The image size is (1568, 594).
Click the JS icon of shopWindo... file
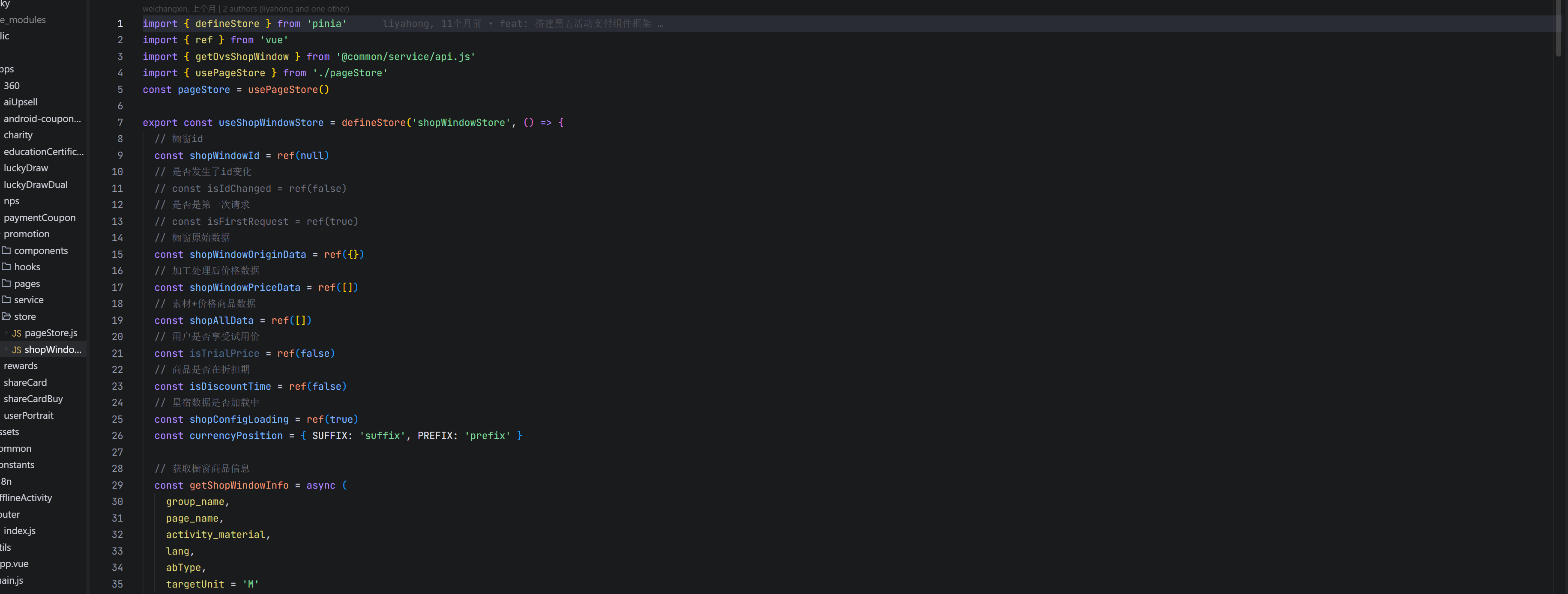(x=16, y=349)
